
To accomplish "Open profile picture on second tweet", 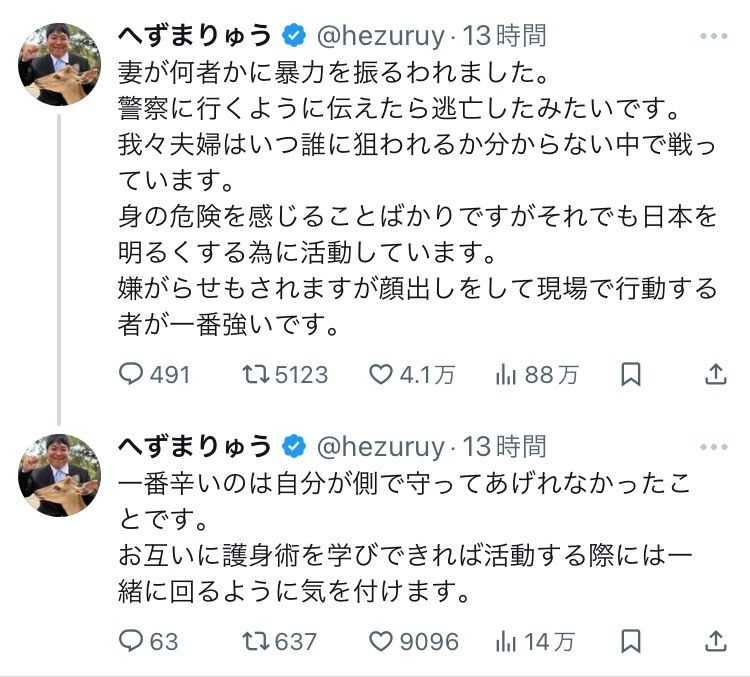I will click(60, 474).
